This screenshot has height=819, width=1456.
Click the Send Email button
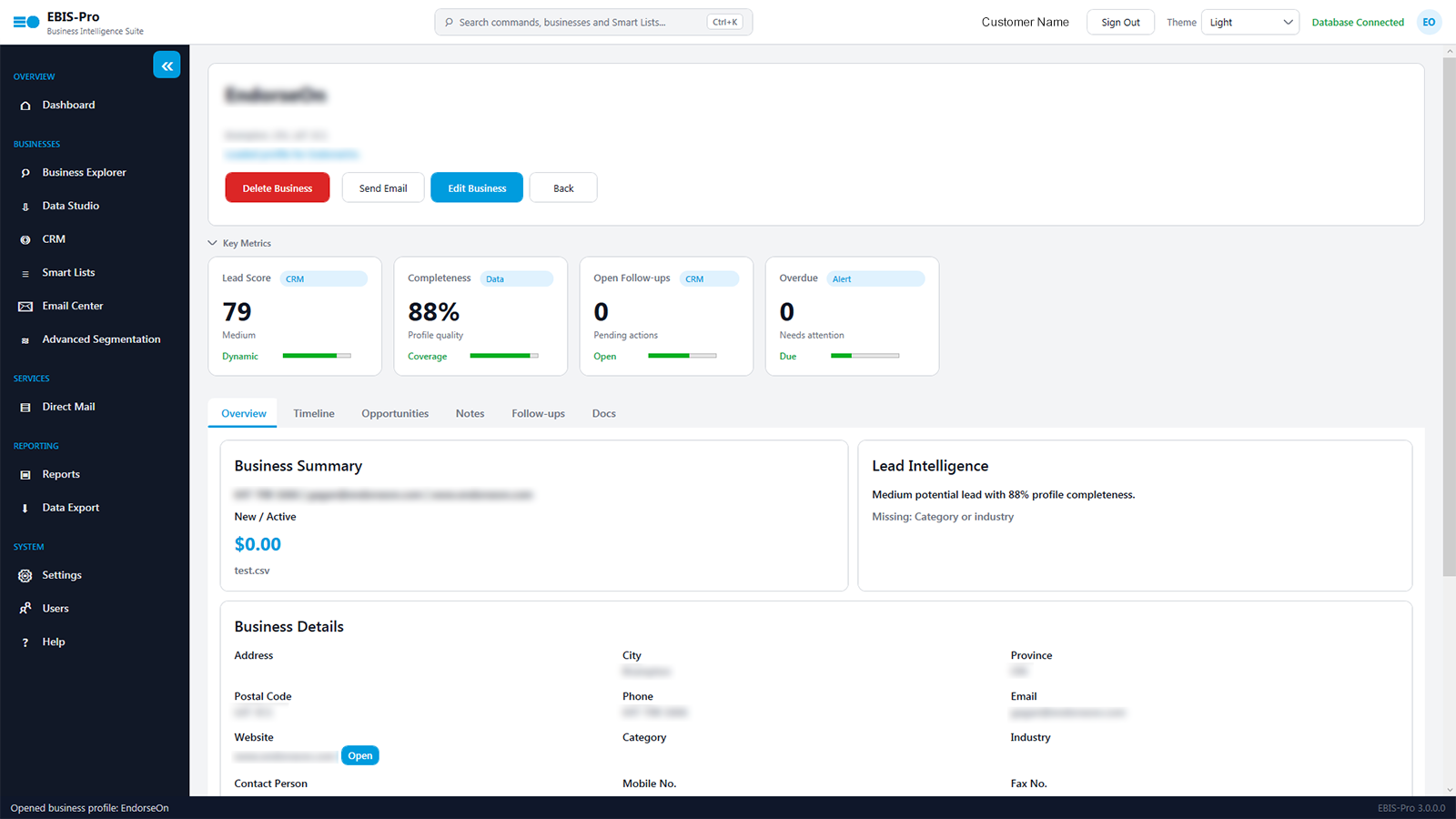point(383,187)
